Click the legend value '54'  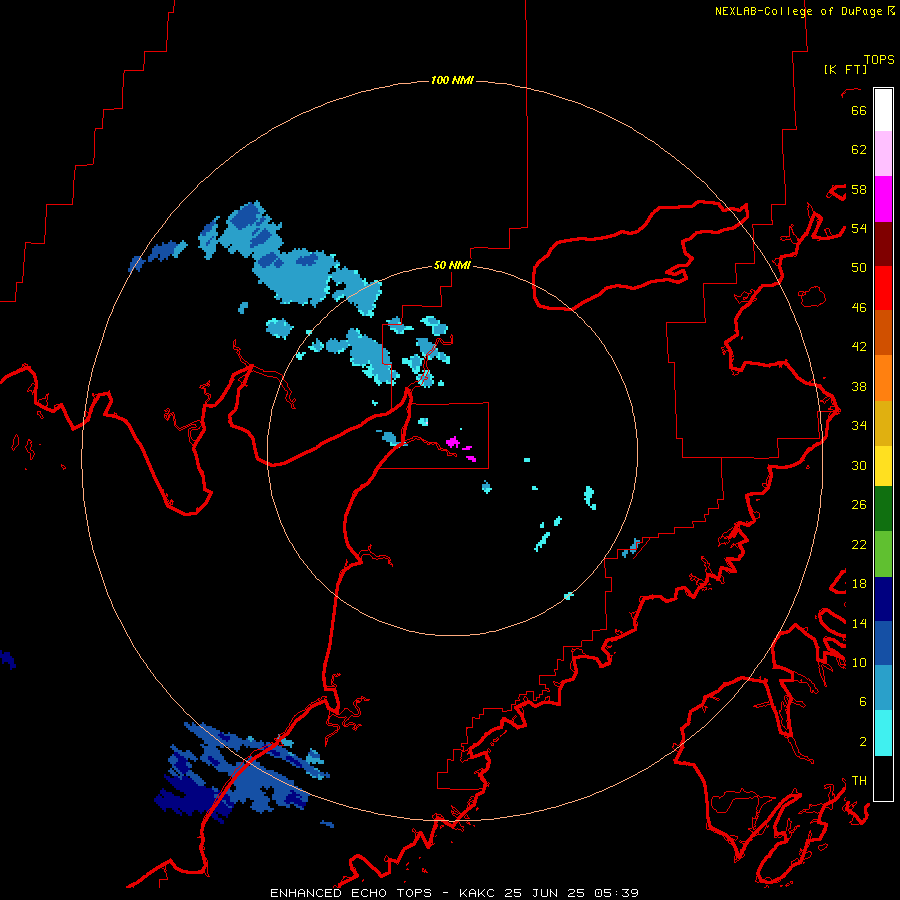click(x=859, y=228)
